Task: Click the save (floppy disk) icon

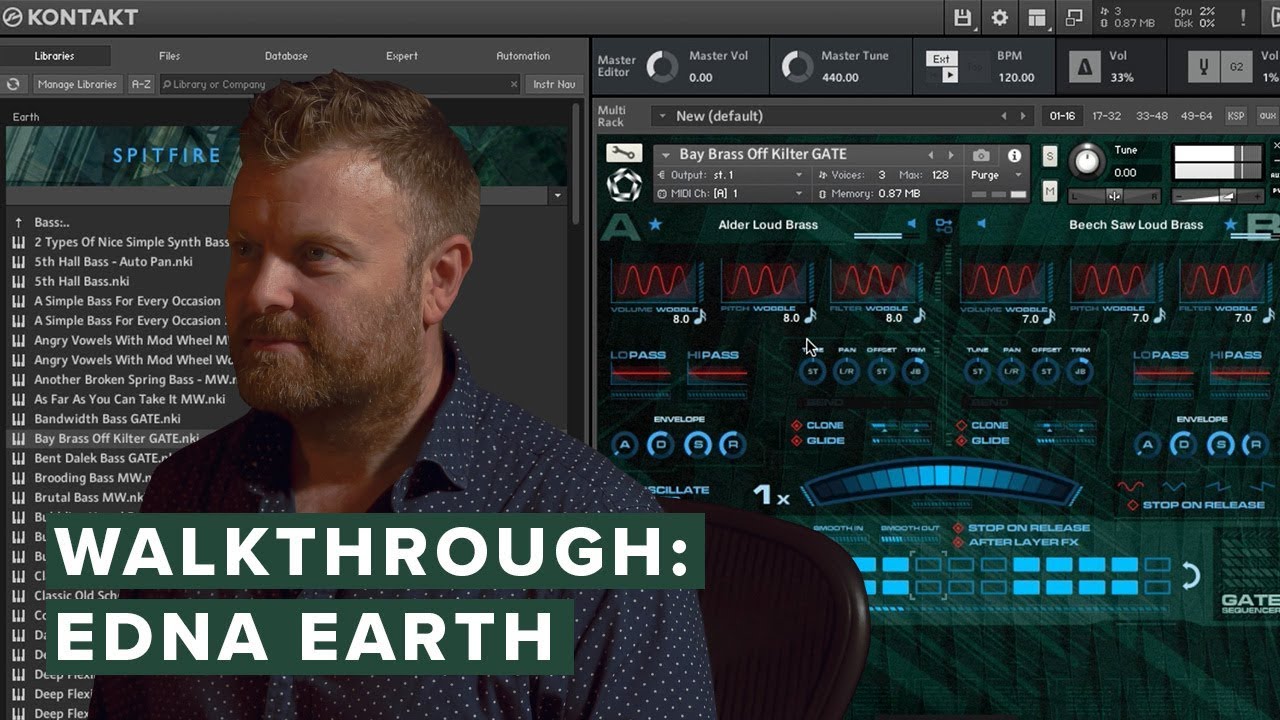Action: (x=962, y=18)
